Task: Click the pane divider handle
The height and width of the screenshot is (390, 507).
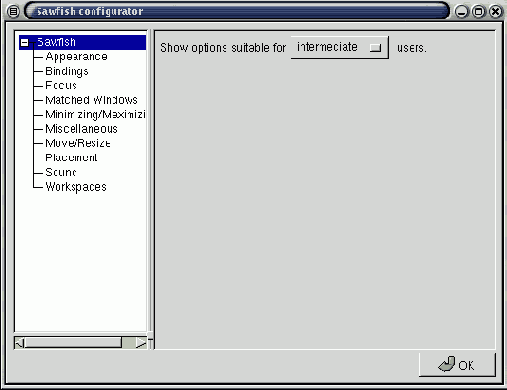Action: (x=150, y=336)
